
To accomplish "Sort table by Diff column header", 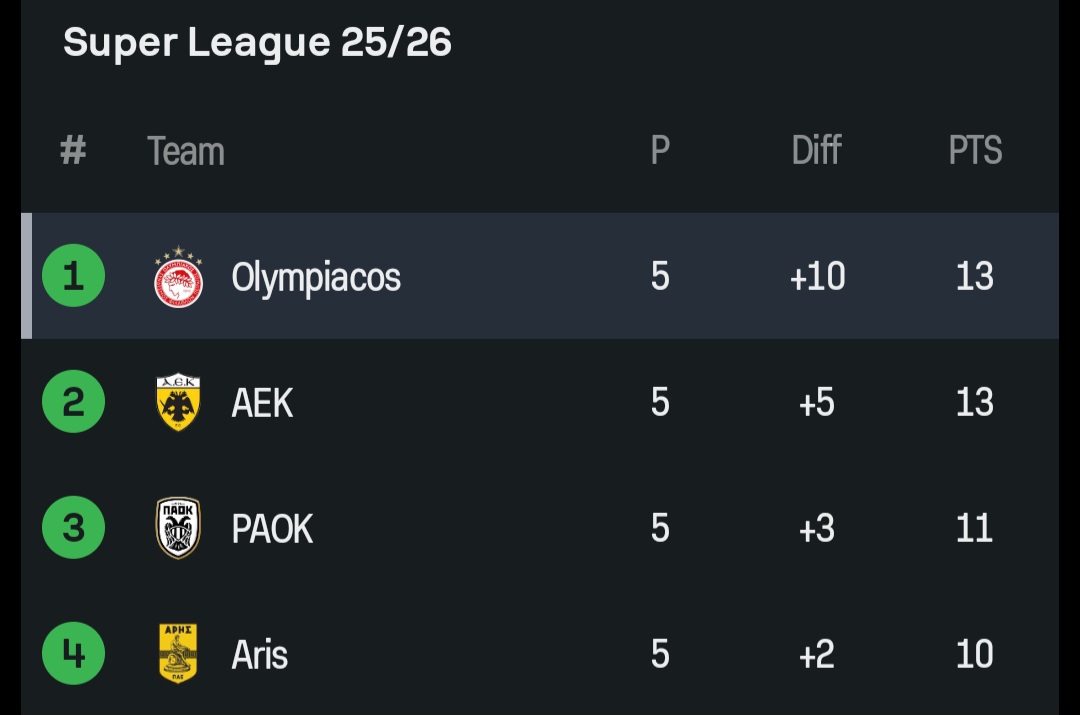I will tap(816, 151).
